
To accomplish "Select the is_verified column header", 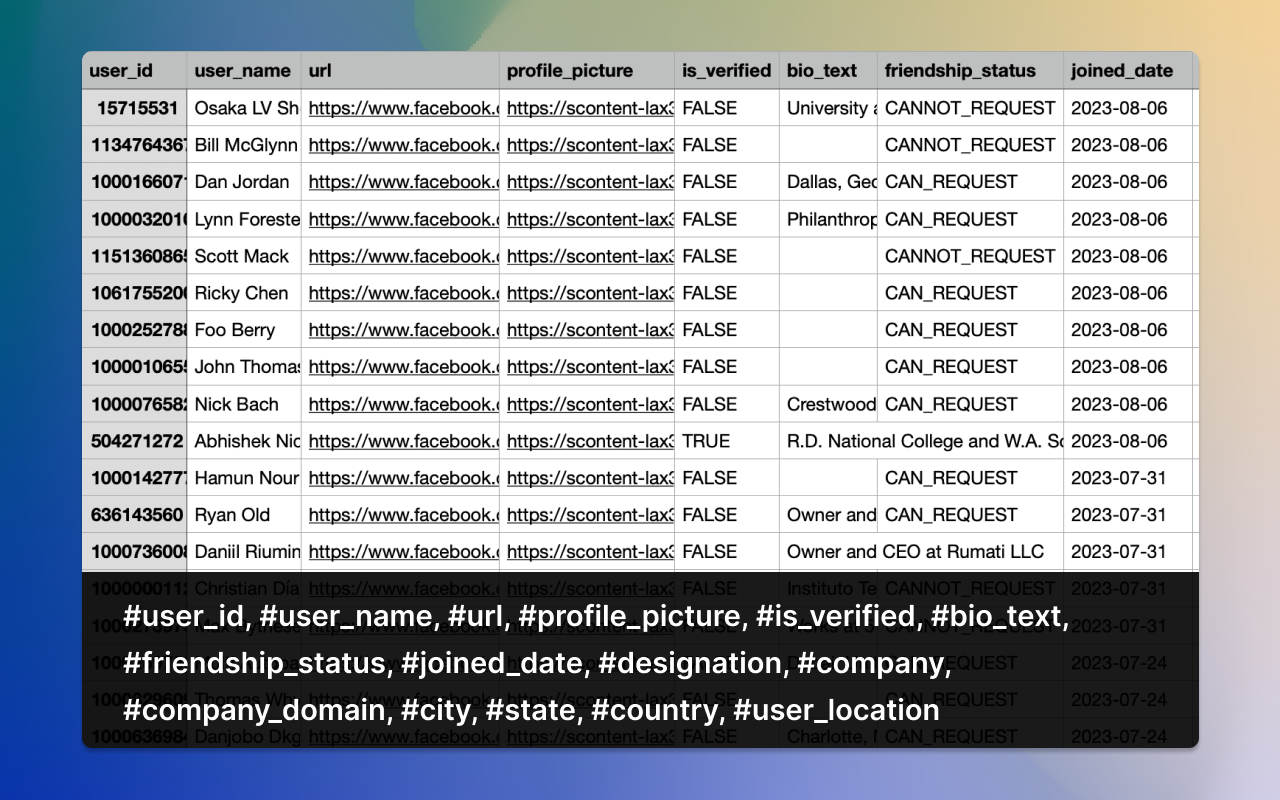I will point(727,70).
